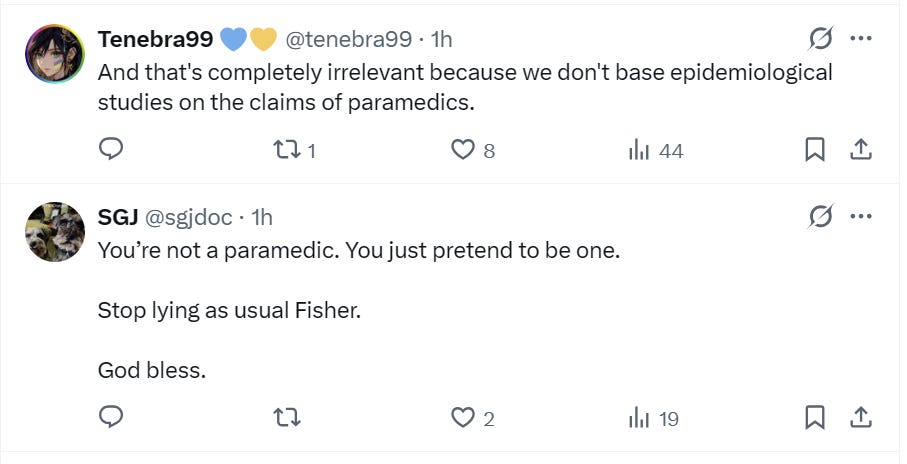Like Tenebra99's tweet

[462, 150]
